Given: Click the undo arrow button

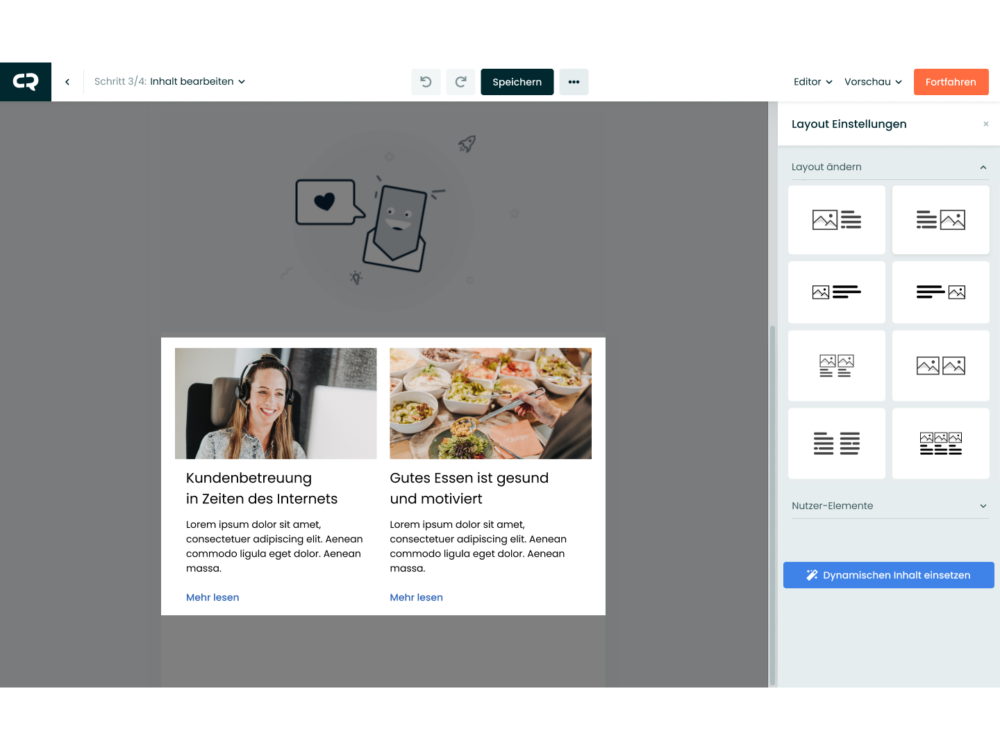Looking at the screenshot, I should tap(426, 82).
